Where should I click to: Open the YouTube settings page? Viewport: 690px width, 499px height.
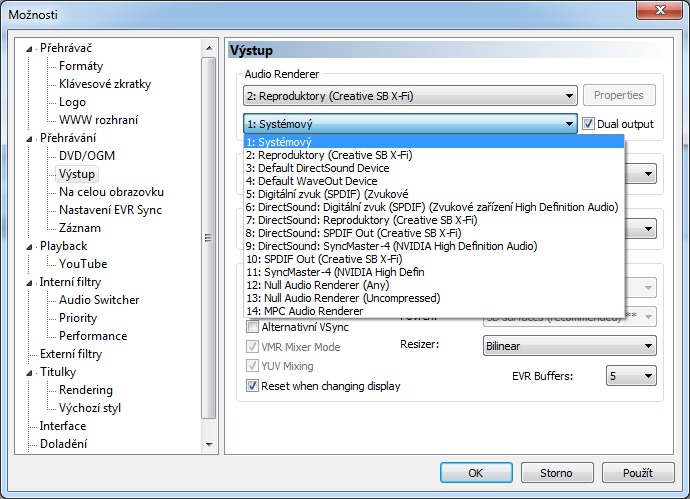pyautogui.click(x=83, y=264)
